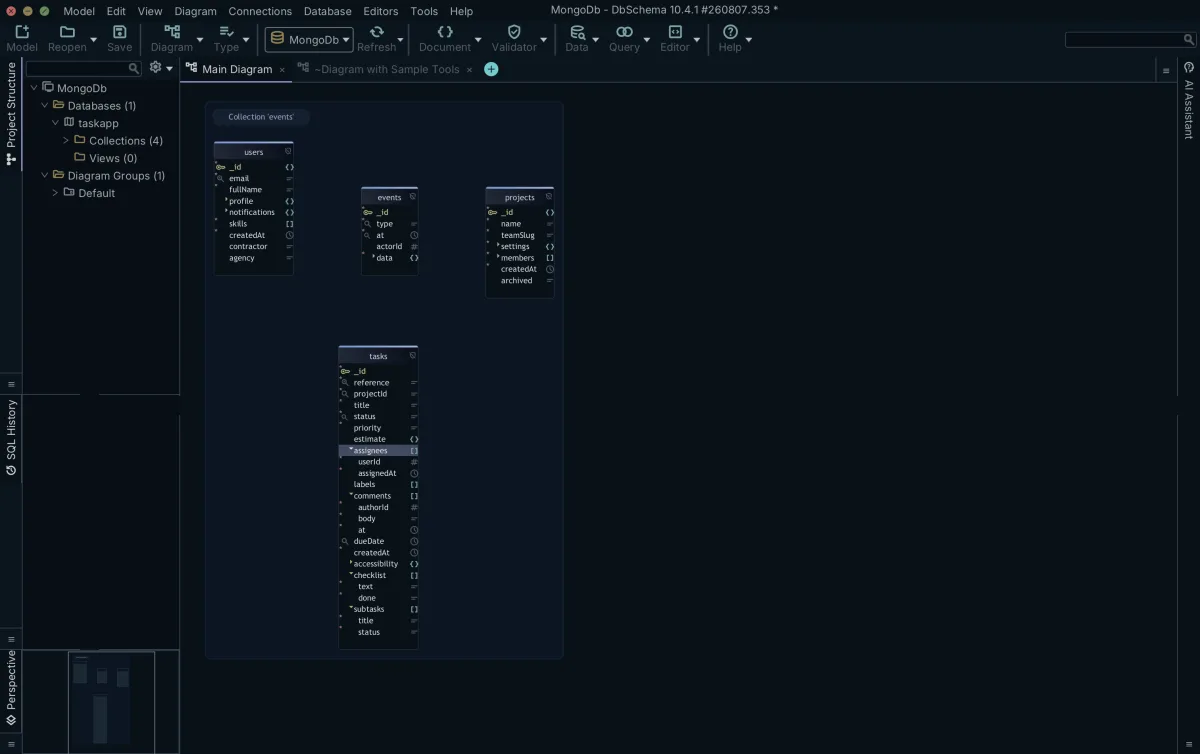Click the diagram tabs list icon

[1166, 70]
